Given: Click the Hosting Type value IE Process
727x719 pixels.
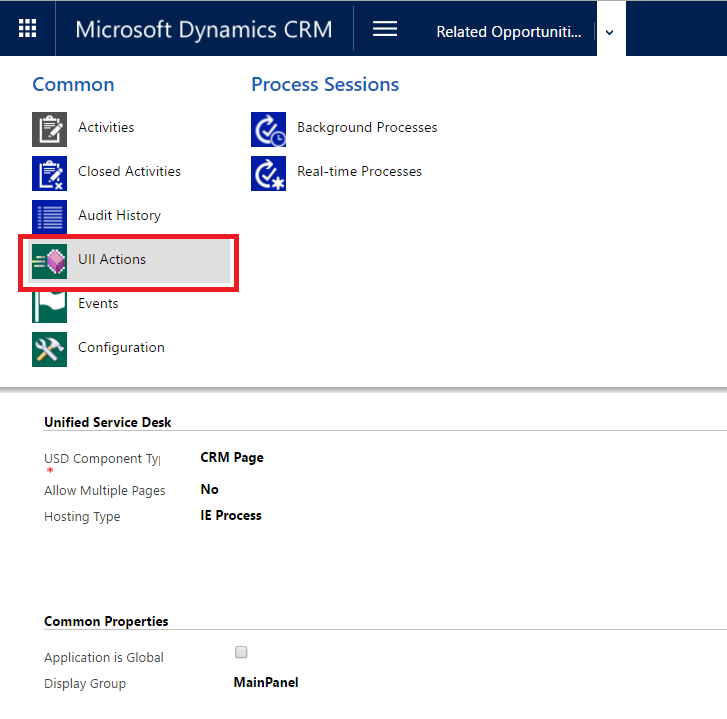Looking at the screenshot, I should click(x=231, y=516).
